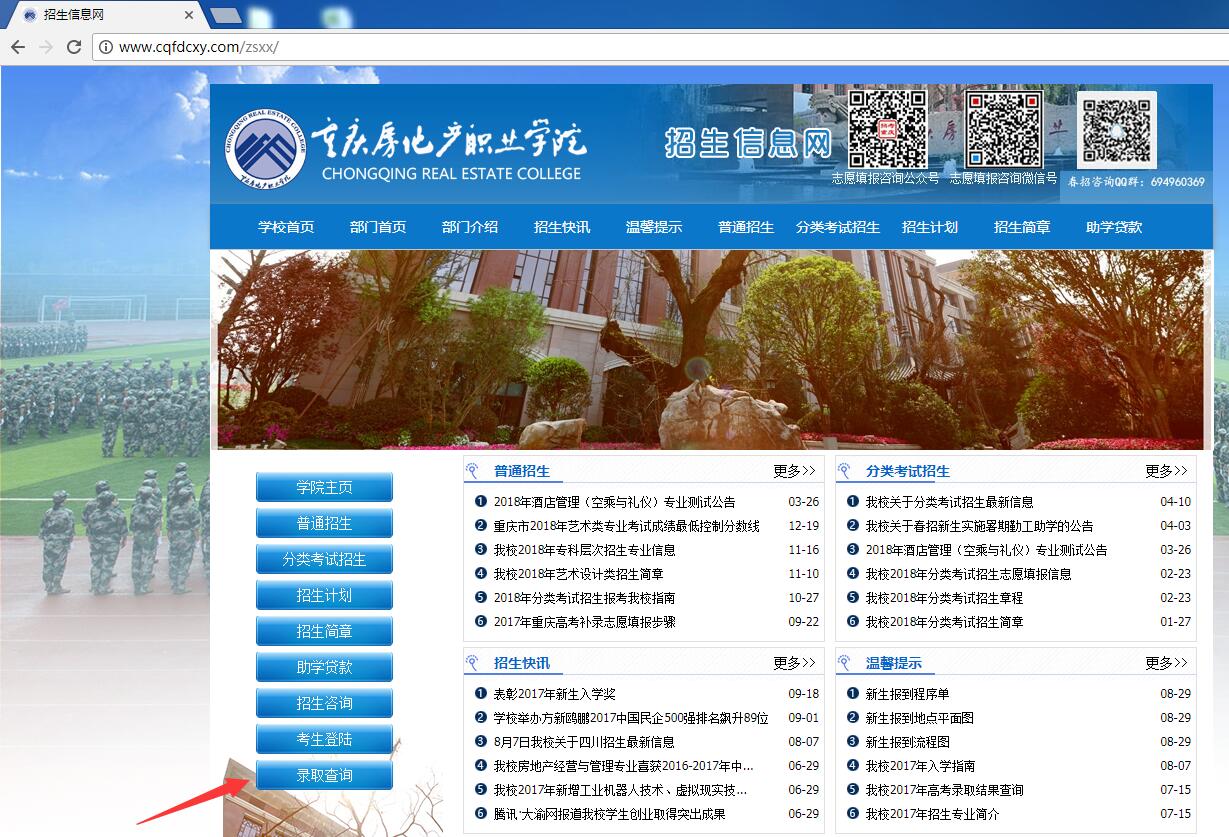
Task: Click the site info icon in address bar
Action: tap(105, 47)
